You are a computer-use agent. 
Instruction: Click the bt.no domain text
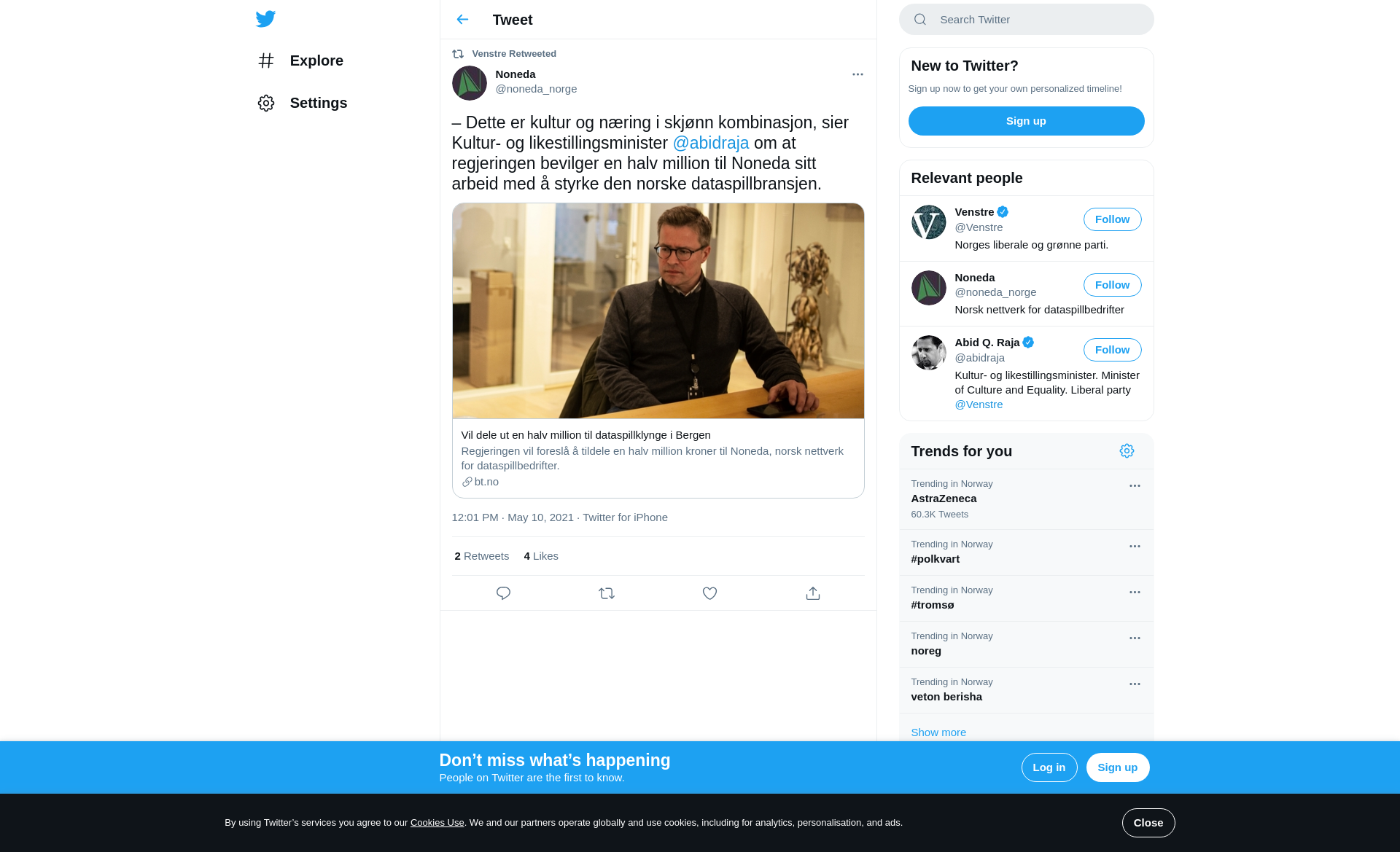(486, 482)
